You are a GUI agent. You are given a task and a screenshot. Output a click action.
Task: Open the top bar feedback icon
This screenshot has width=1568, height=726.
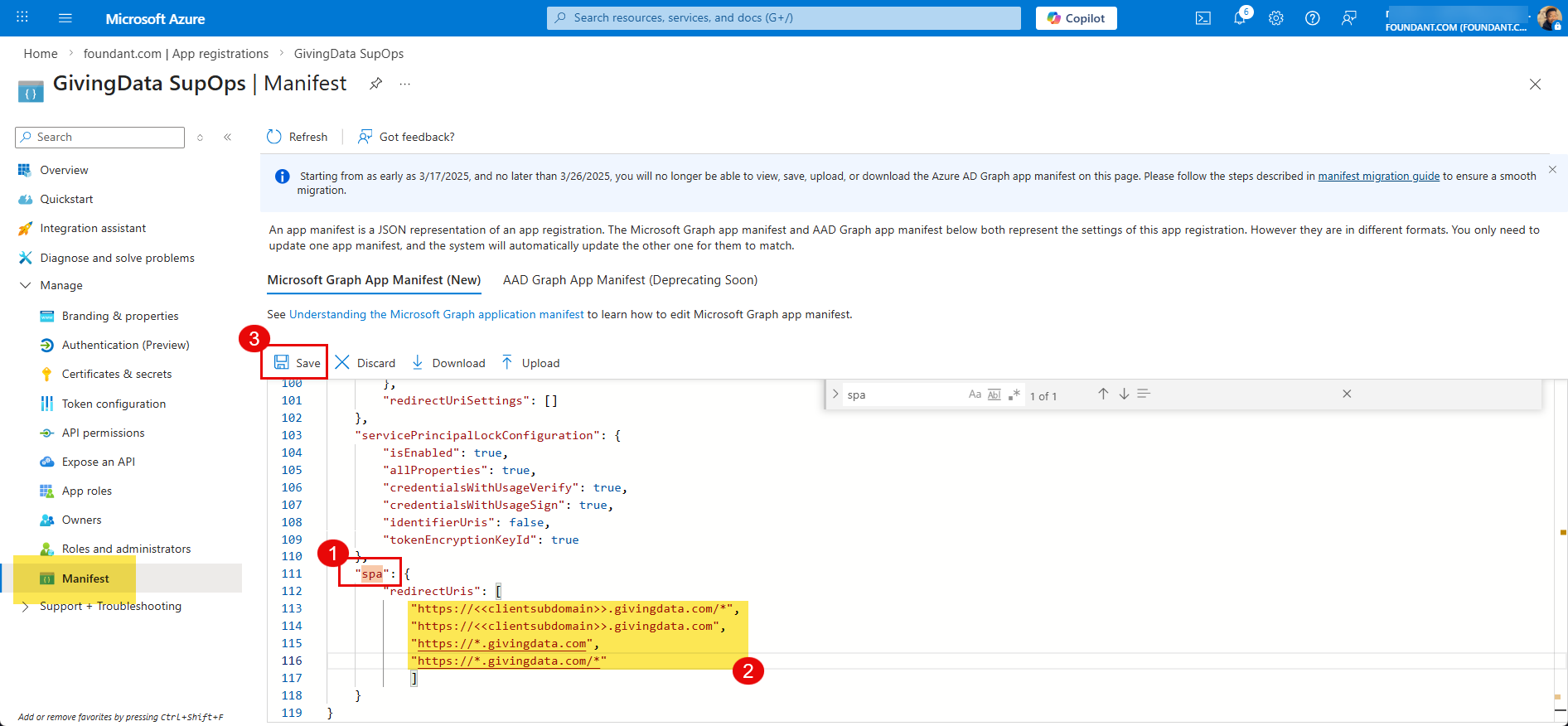click(1349, 18)
